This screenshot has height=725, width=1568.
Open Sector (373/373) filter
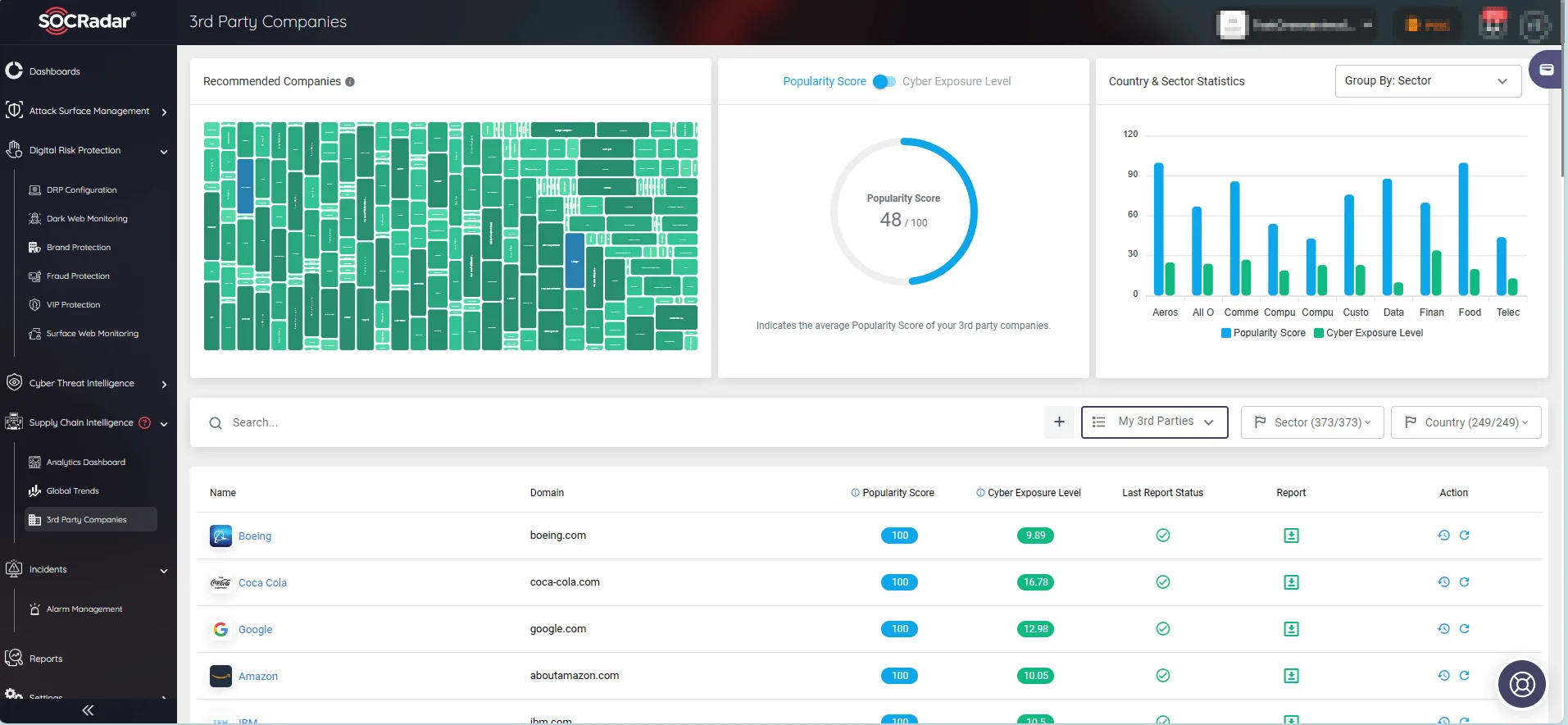pos(1312,422)
